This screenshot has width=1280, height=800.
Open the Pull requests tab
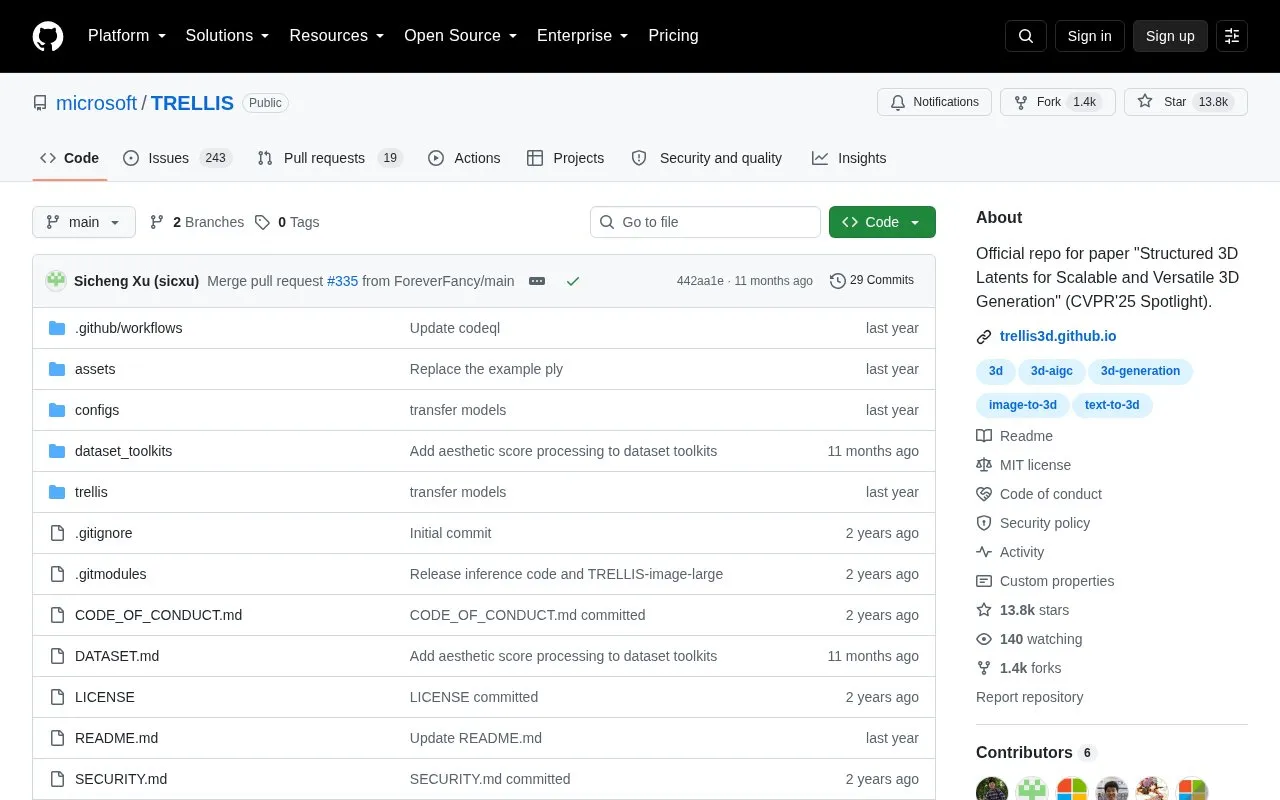coord(330,158)
